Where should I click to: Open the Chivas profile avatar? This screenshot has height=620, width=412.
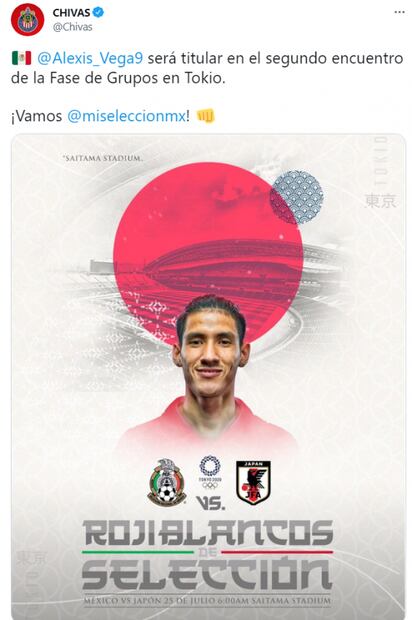coord(27,19)
